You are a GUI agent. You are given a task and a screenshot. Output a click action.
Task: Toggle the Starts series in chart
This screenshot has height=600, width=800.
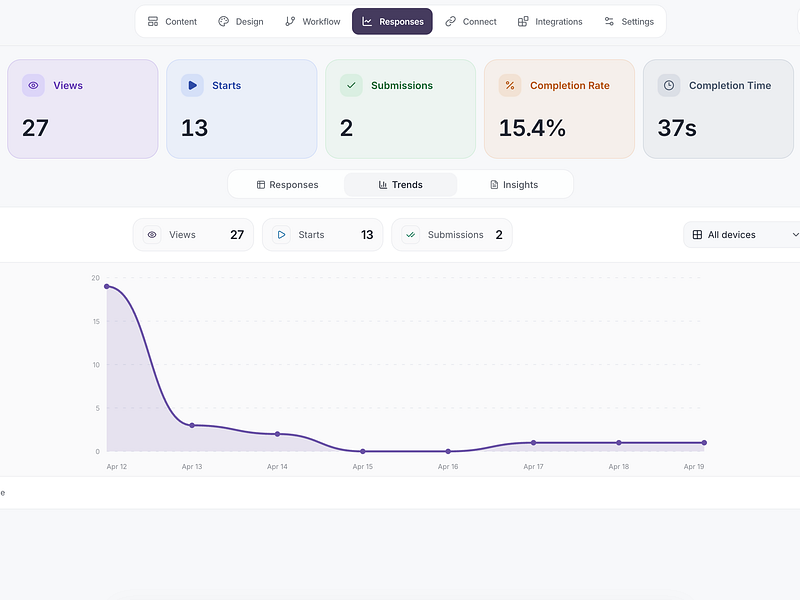pyautogui.click(x=322, y=235)
